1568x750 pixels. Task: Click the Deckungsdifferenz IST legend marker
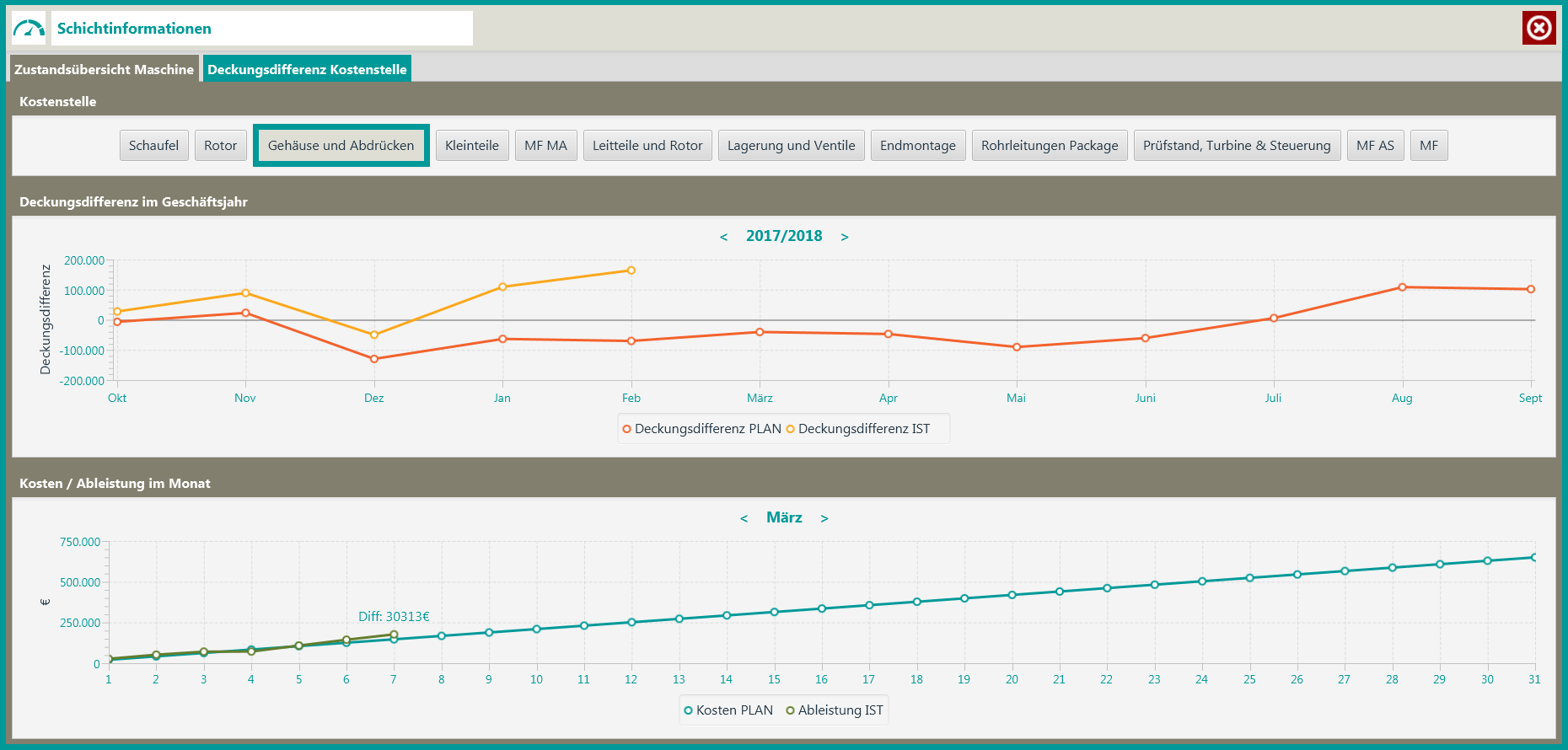pos(790,429)
